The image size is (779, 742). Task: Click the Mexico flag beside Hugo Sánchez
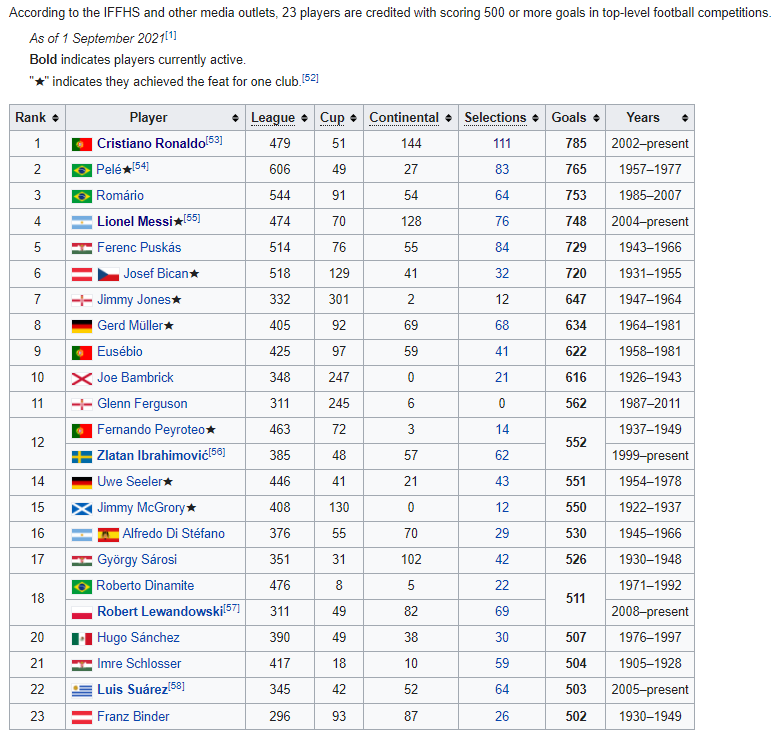tap(81, 638)
